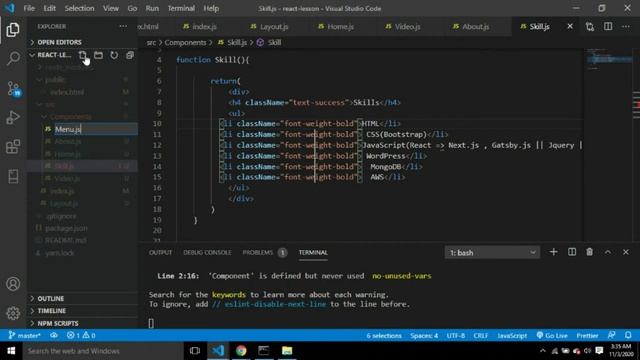The width and height of the screenshot is (640, 360).
Task: Open the terminal selector dropdown 1: bash
Action: tap(492, 253)
